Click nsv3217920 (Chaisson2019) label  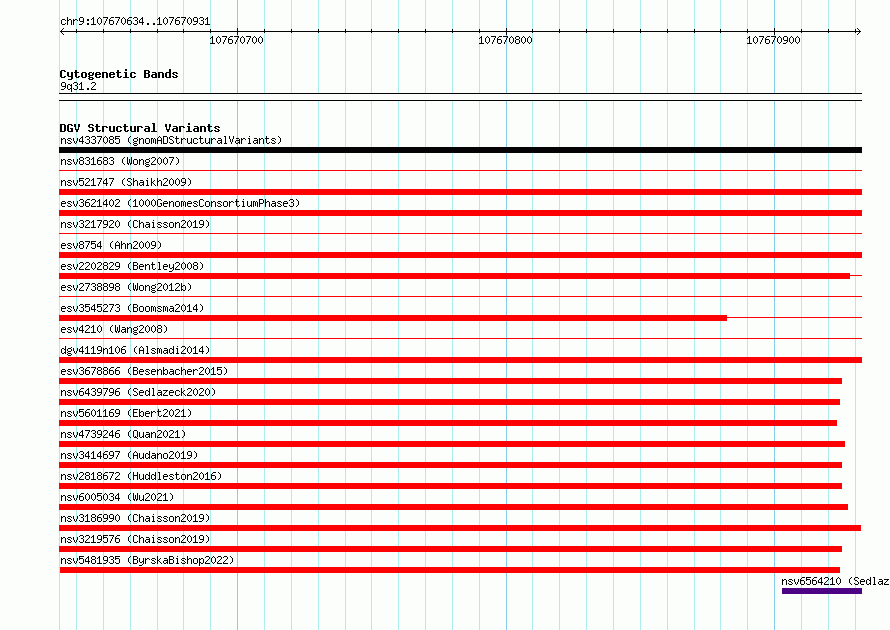[x=135, y=224]
